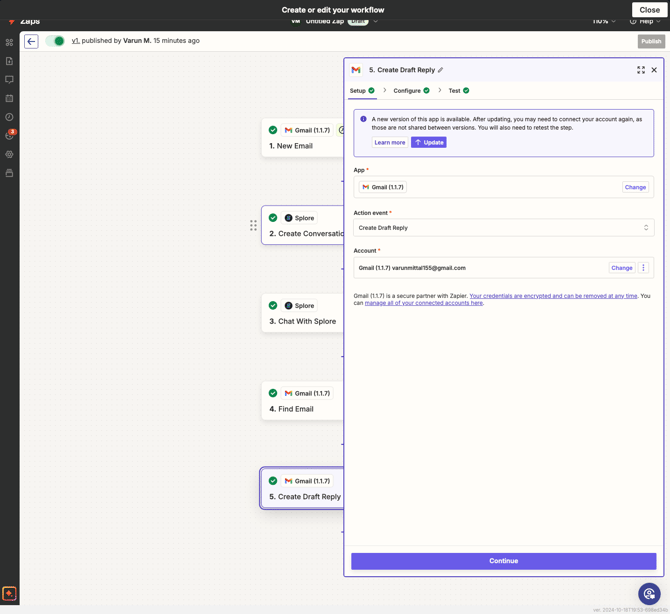This screenshot has height=614, width=670.
Task: Click the 5. Create Draft Reply title
Action: coord(402,70)
